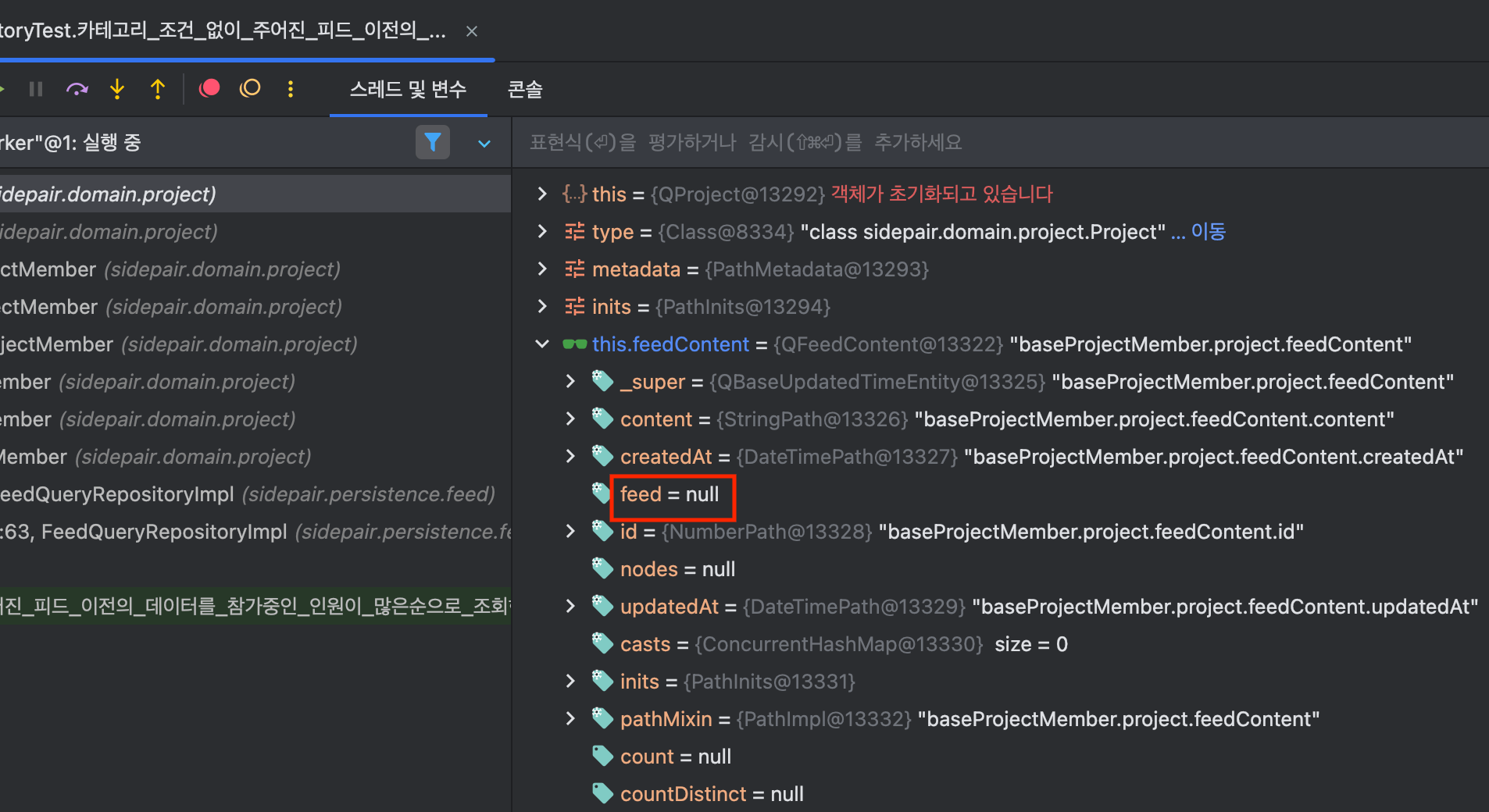Expand the createdAt DateTimePath node
The width and height of the screenshot is (1489, 812).
coord(570,457)
